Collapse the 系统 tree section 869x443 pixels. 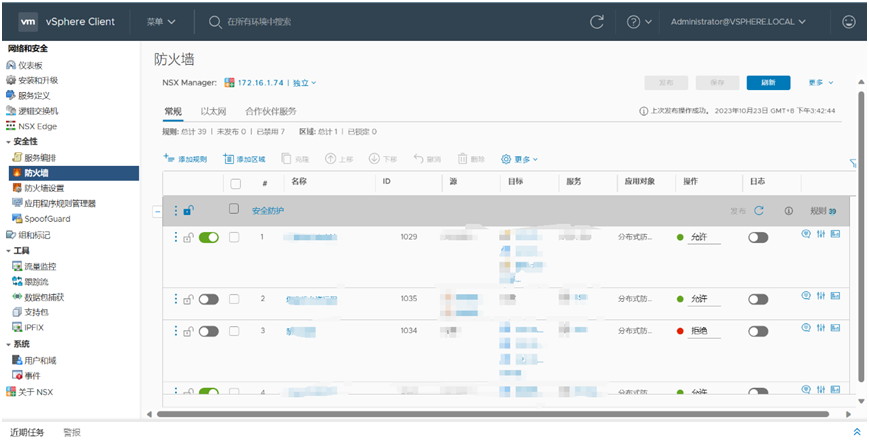tap(8, 344)
